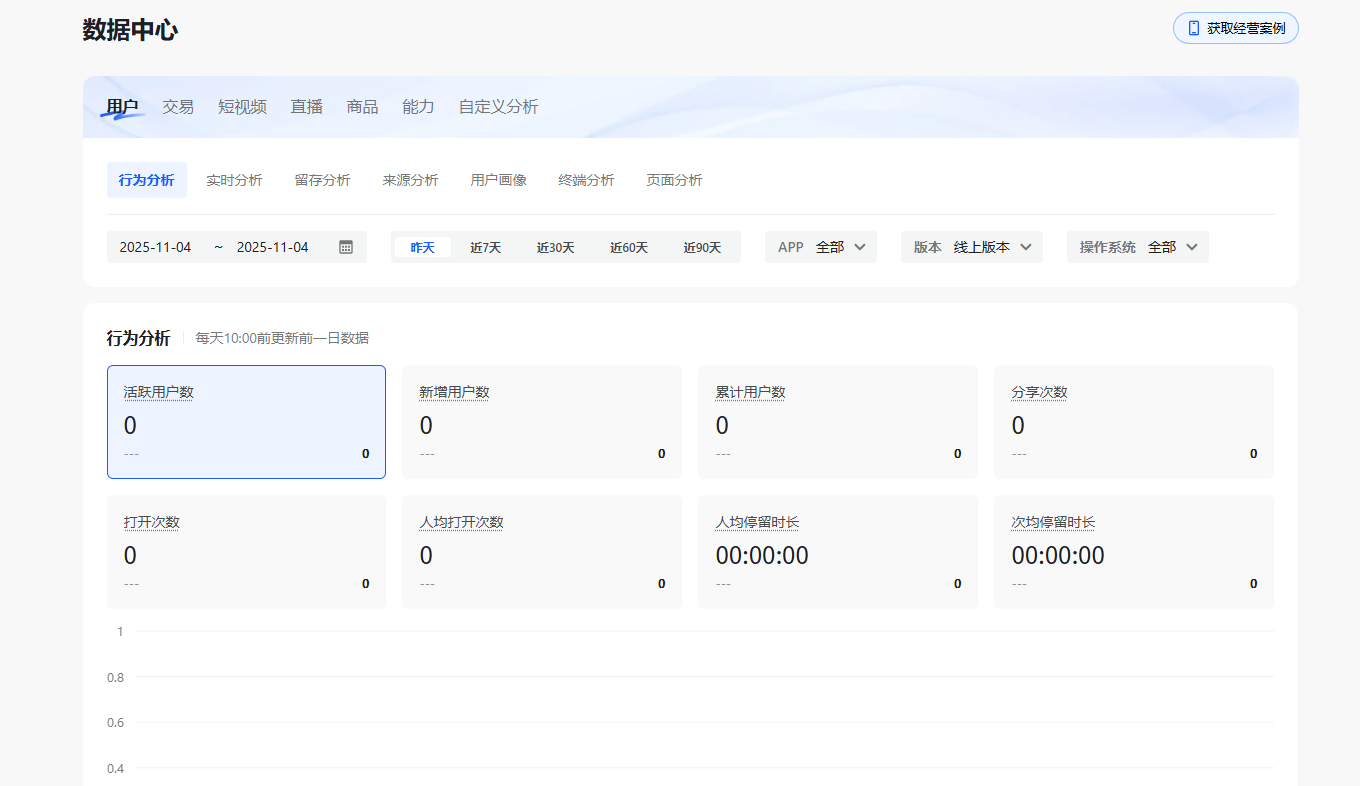This screenshot has height=786, width=1360.
Task: Choose the 近30天 time range
Action: [555, 247]
